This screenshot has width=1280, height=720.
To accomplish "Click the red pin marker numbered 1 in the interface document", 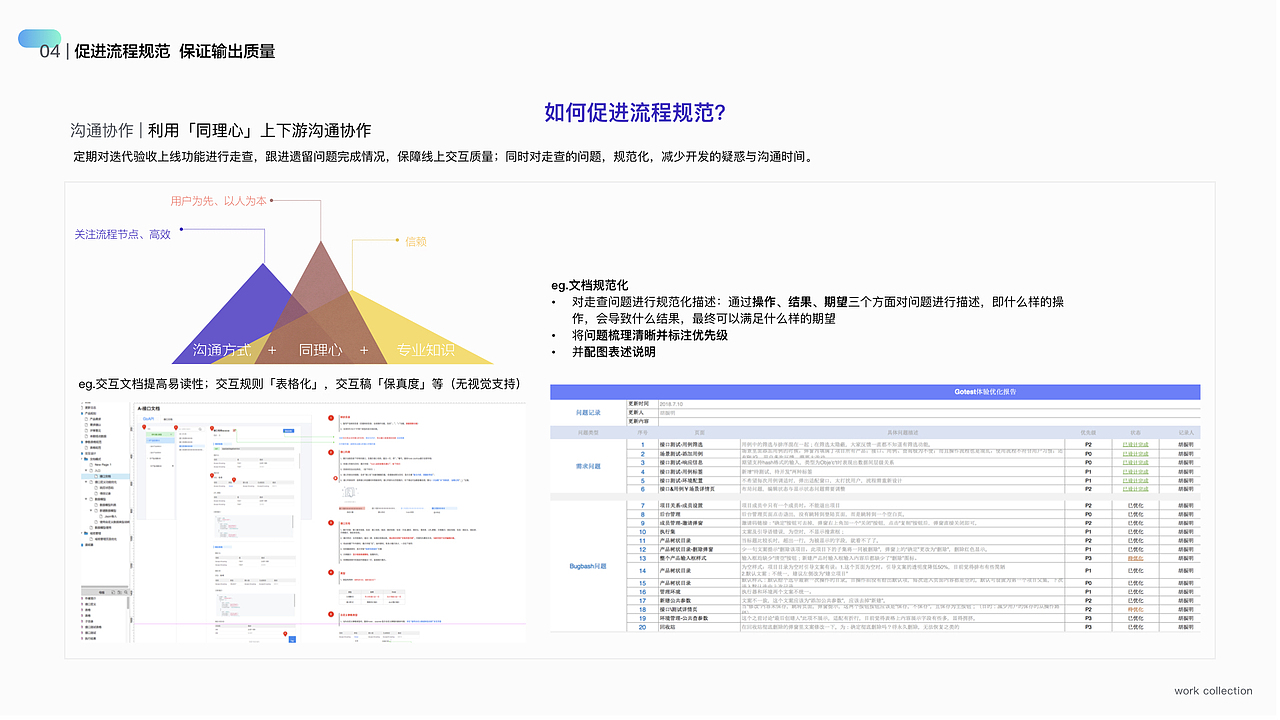I will [x=144, y=427].
